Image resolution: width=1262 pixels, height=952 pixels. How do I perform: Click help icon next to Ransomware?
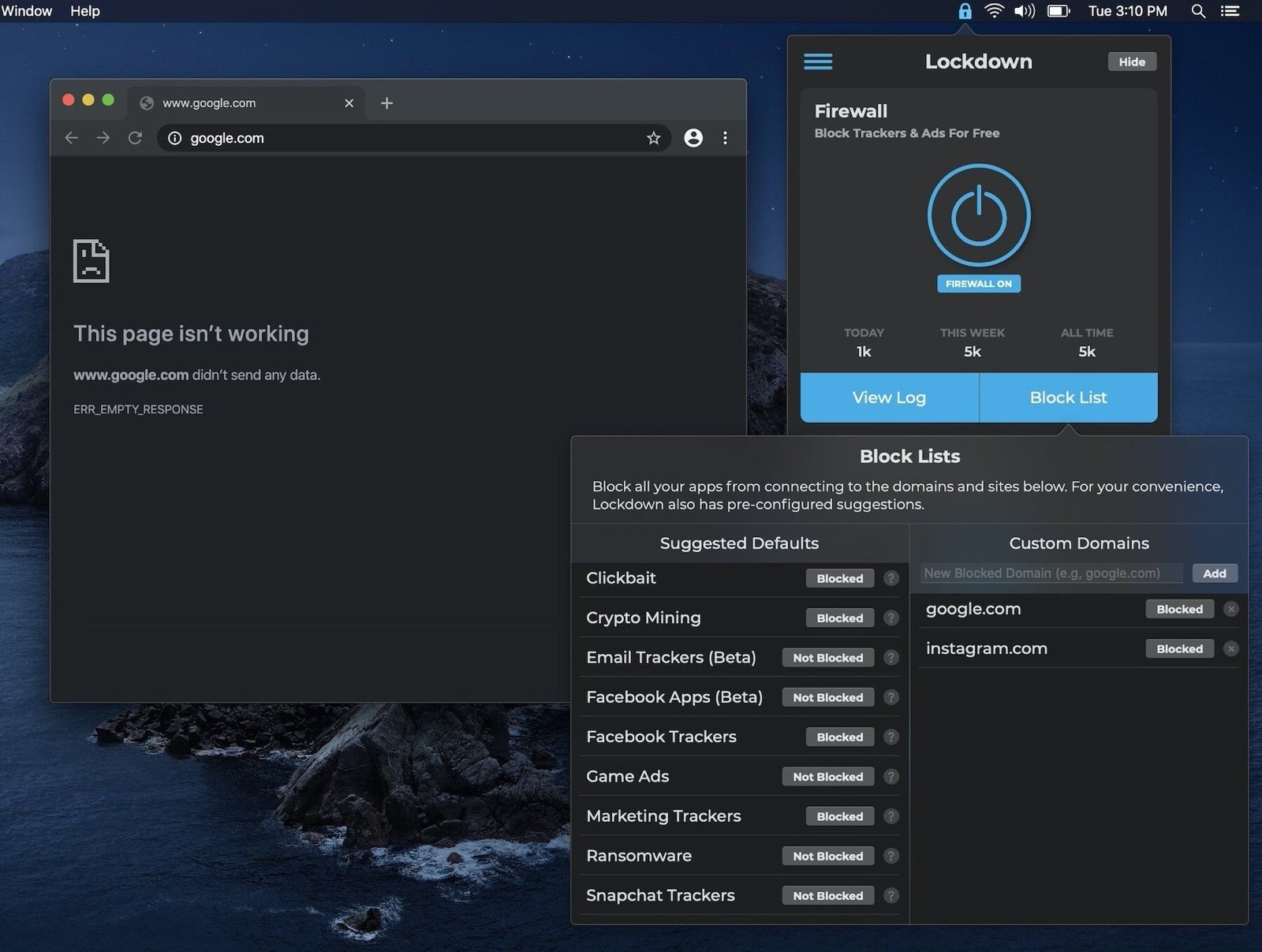890,856
